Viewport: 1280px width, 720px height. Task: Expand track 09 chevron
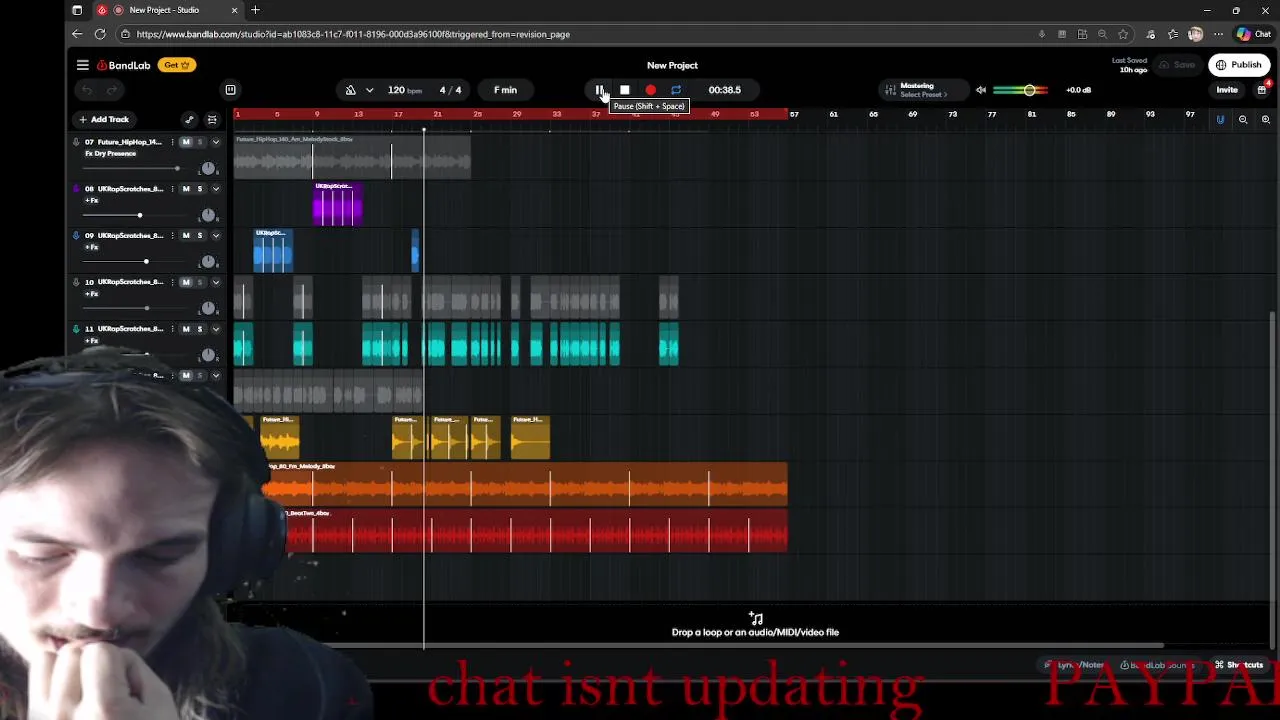click(215, 235)
